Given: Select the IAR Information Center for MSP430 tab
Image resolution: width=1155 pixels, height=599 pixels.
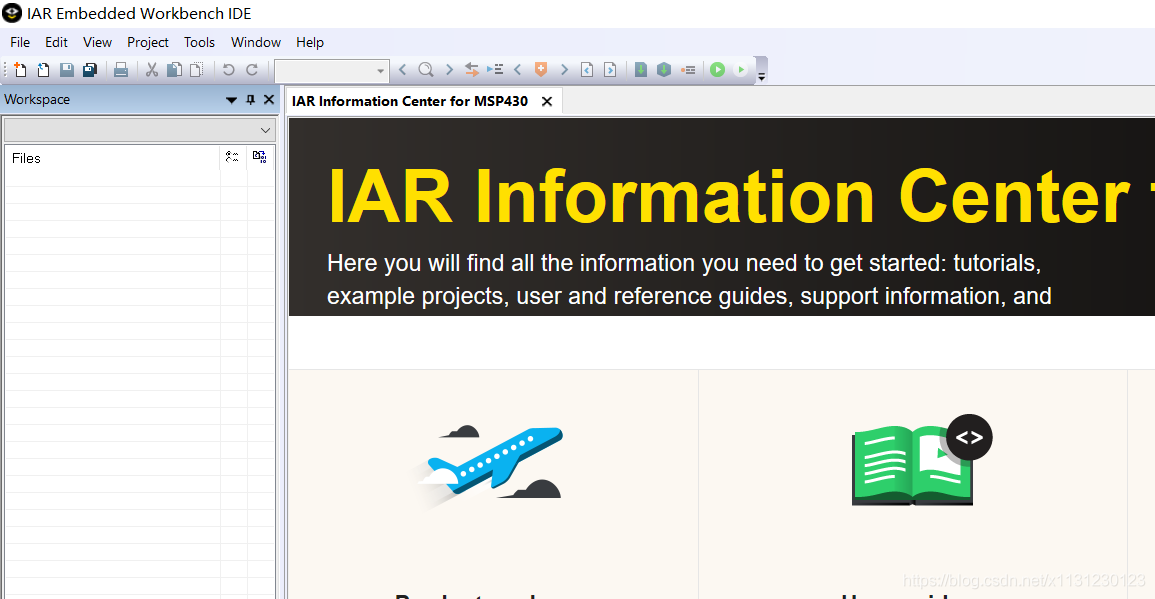Looking at the screenshot, I should pyautogui.click(x=410, y=101).
